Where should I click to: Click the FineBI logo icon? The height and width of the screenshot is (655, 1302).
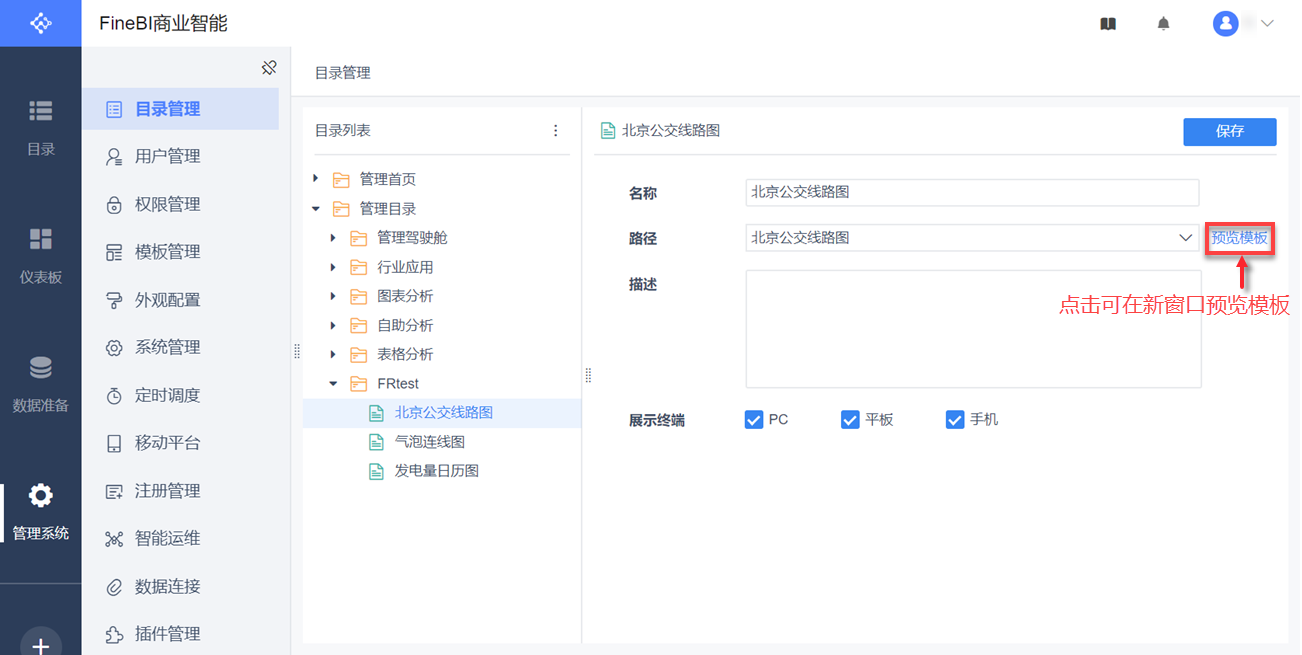[x=40, y=23]
